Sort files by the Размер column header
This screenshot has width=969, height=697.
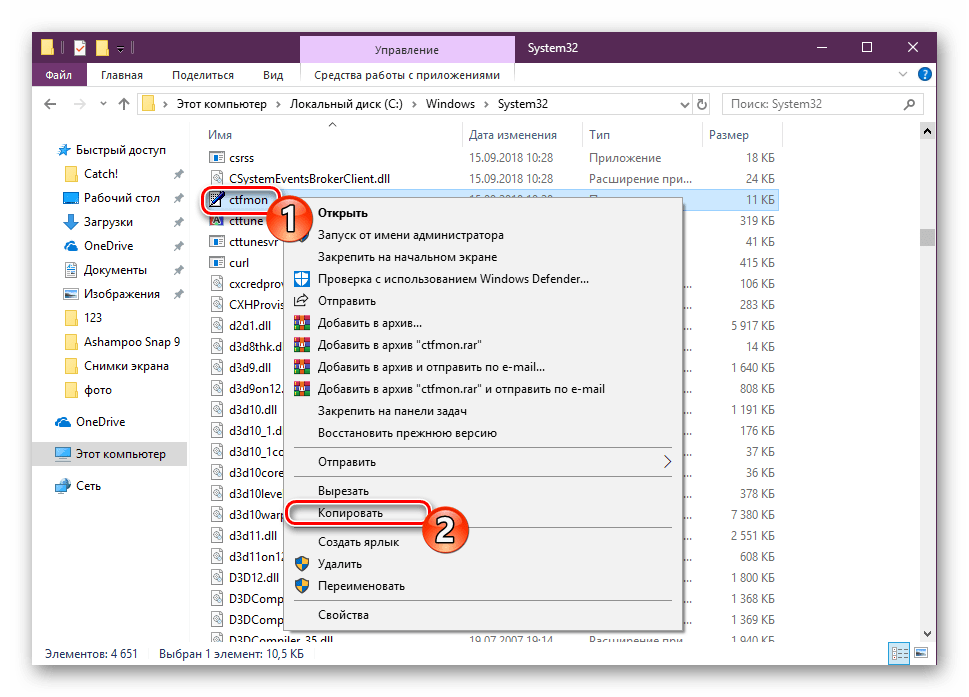728,135
